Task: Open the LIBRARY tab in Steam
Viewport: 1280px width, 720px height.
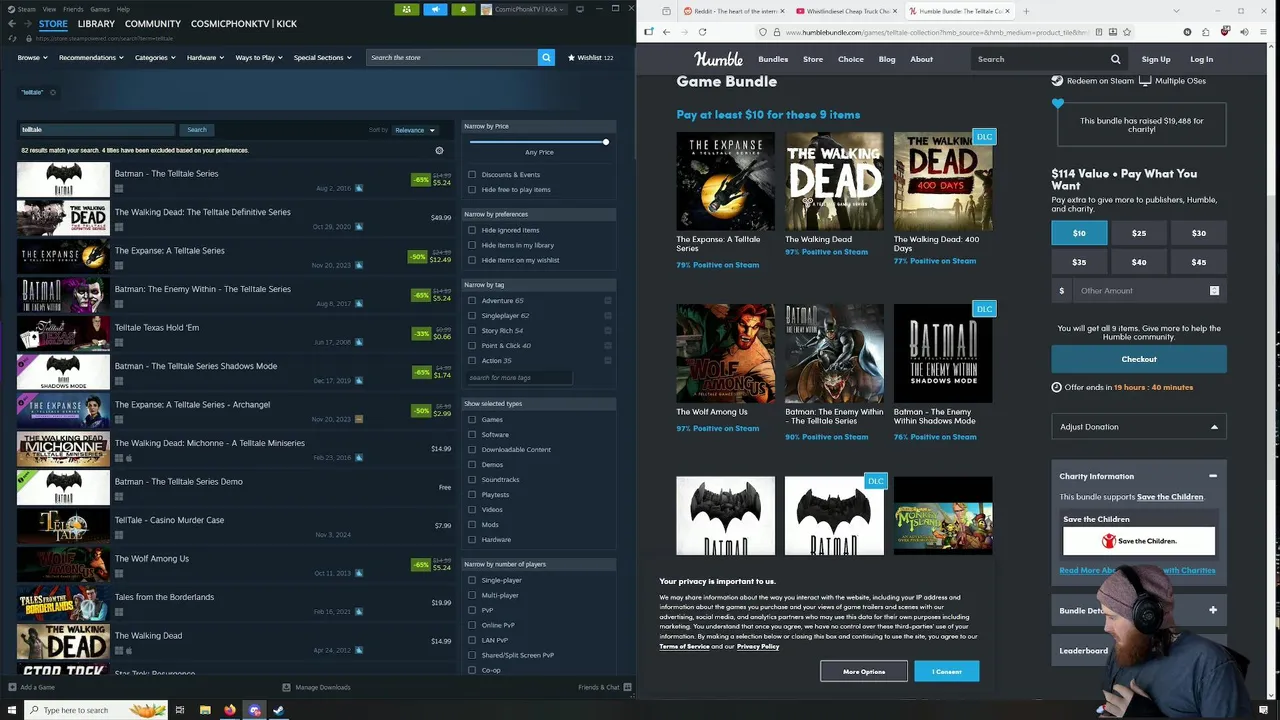Action: pyautogui.click(x=96, y=23)
